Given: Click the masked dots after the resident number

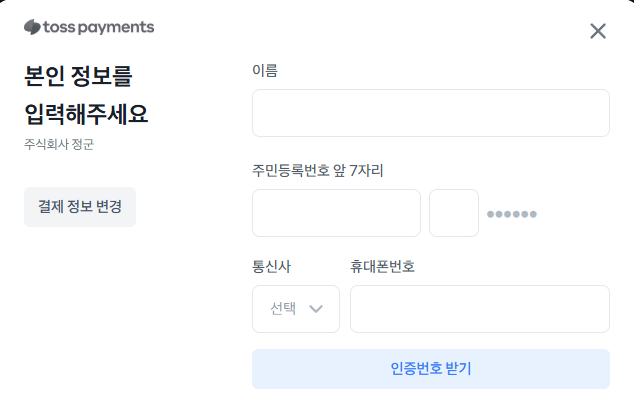Looking at the screenshot, I should click(x=512, y=214).
